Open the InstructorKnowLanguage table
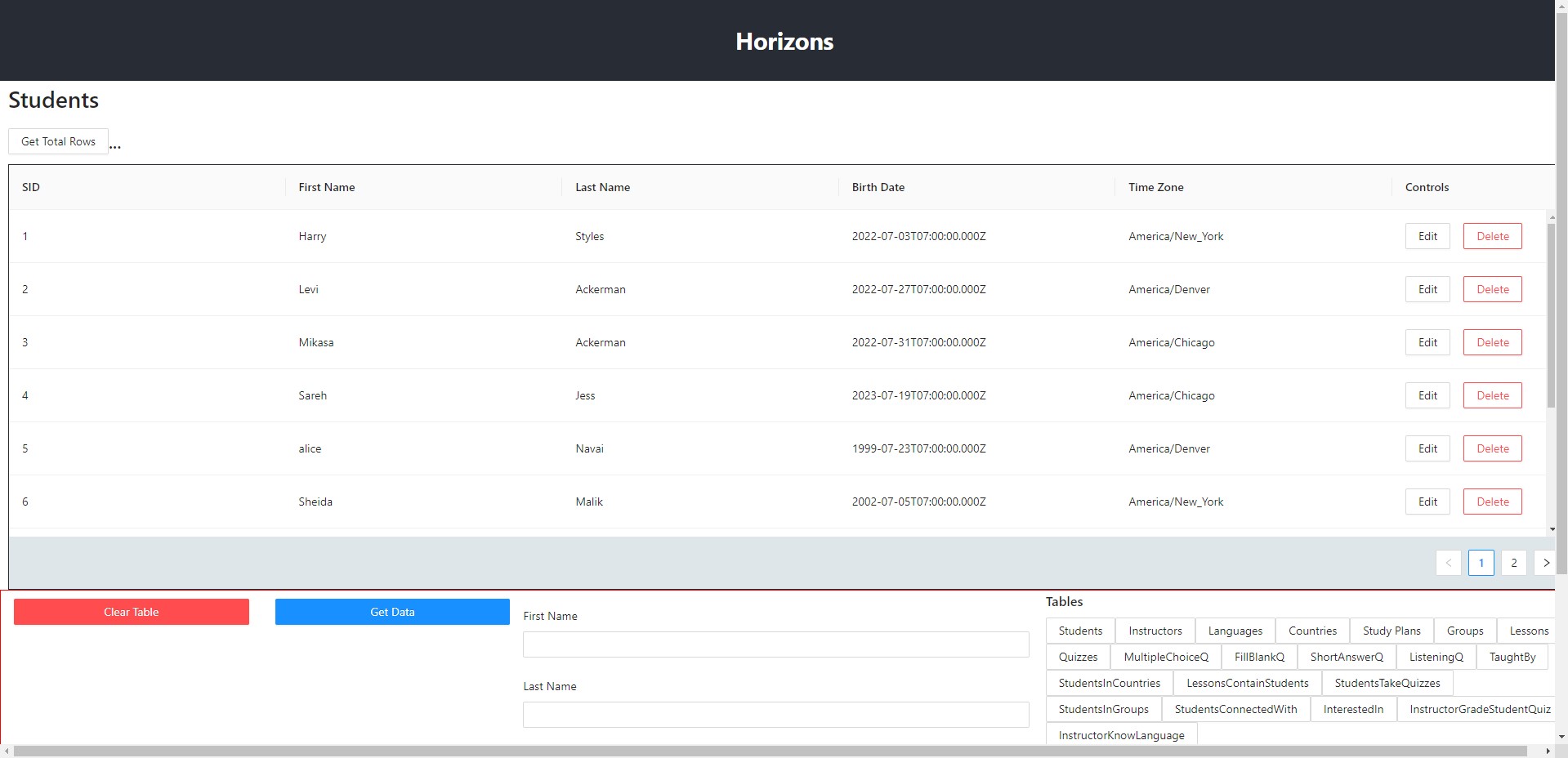Screen dimensions: 1568x758 click(x=1121, y=734)
